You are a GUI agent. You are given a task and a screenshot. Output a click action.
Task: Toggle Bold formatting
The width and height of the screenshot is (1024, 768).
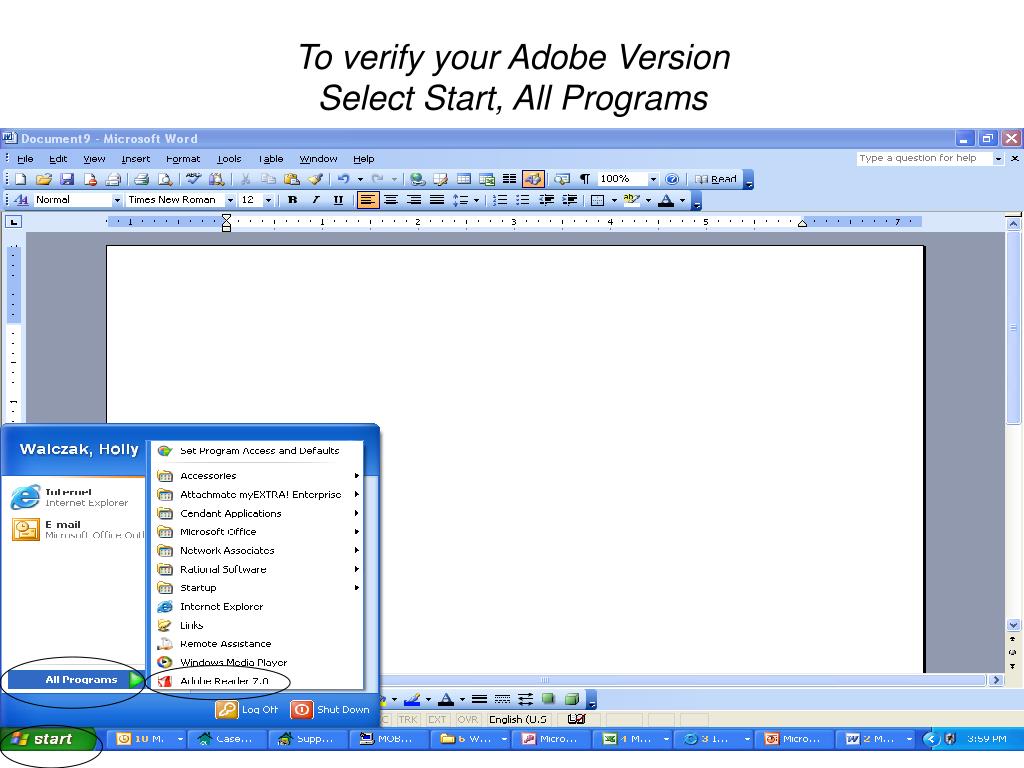[293, 200]
